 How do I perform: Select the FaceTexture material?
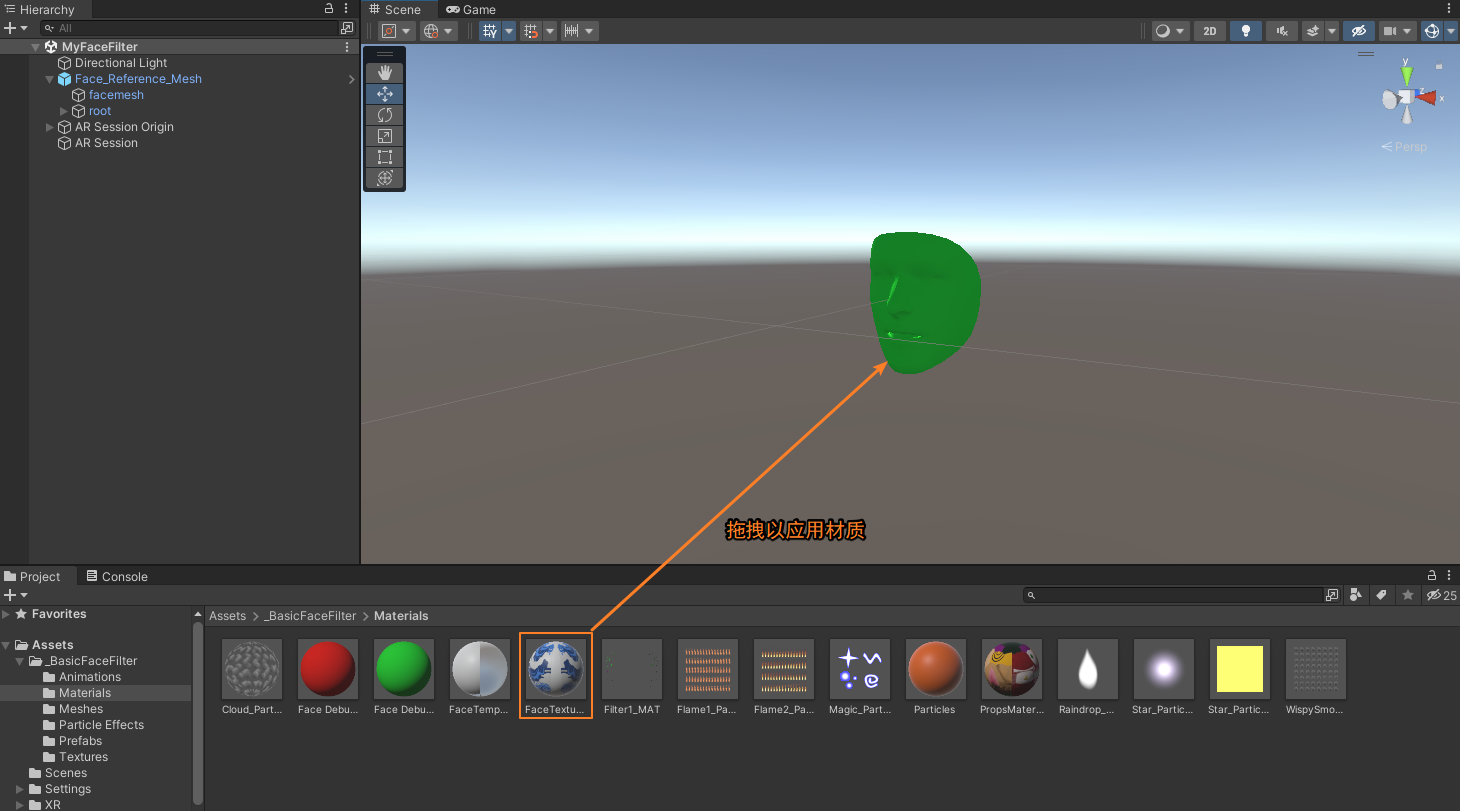556,675
